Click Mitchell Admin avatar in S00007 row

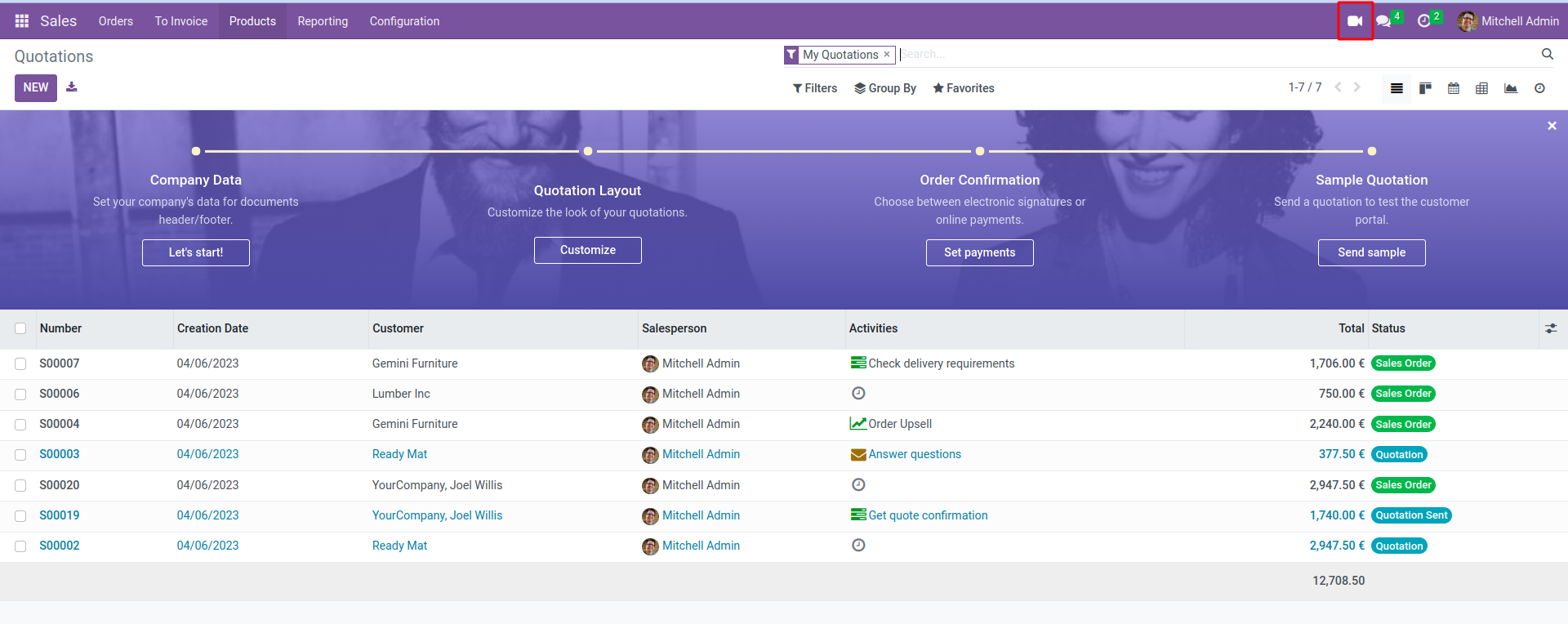point(650,363)
